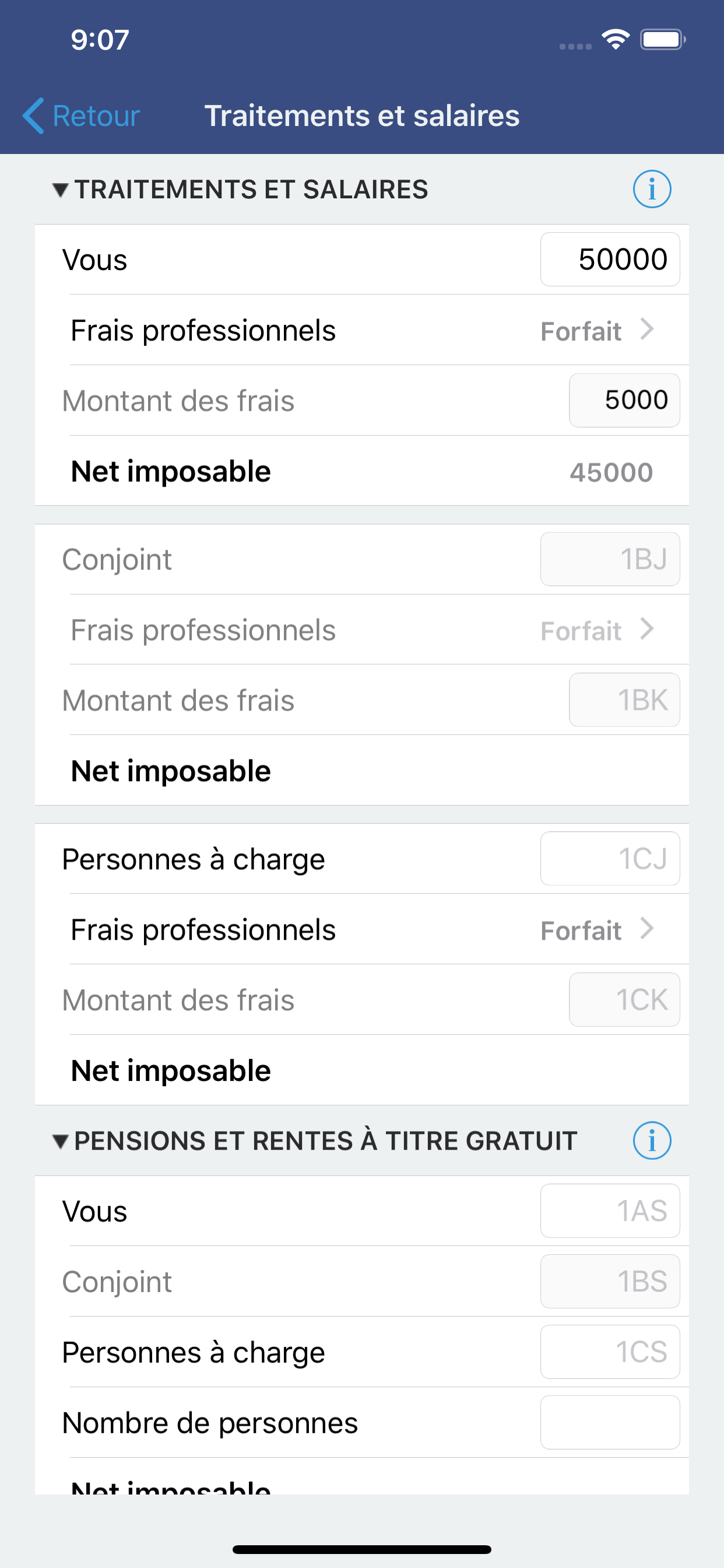724x1568 pixels.
Task: Open info for Traitements et salaires section
Action: [652, 190]
